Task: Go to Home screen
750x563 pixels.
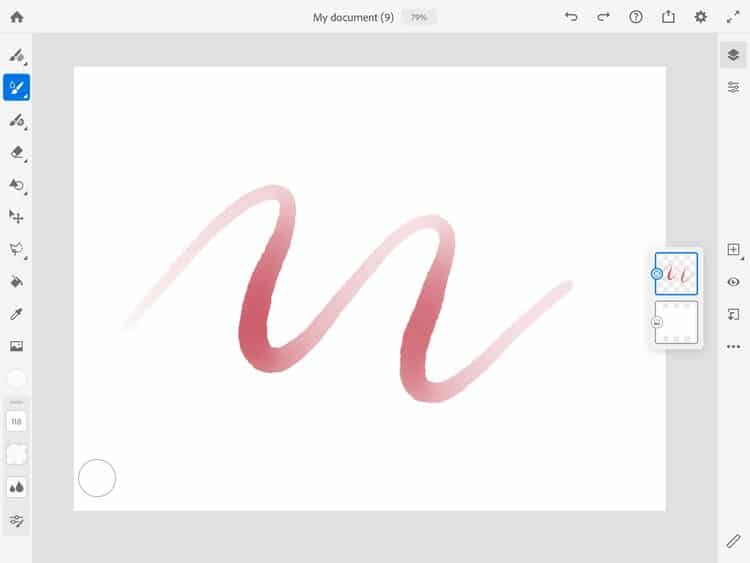Action: (x=17, y=17)
